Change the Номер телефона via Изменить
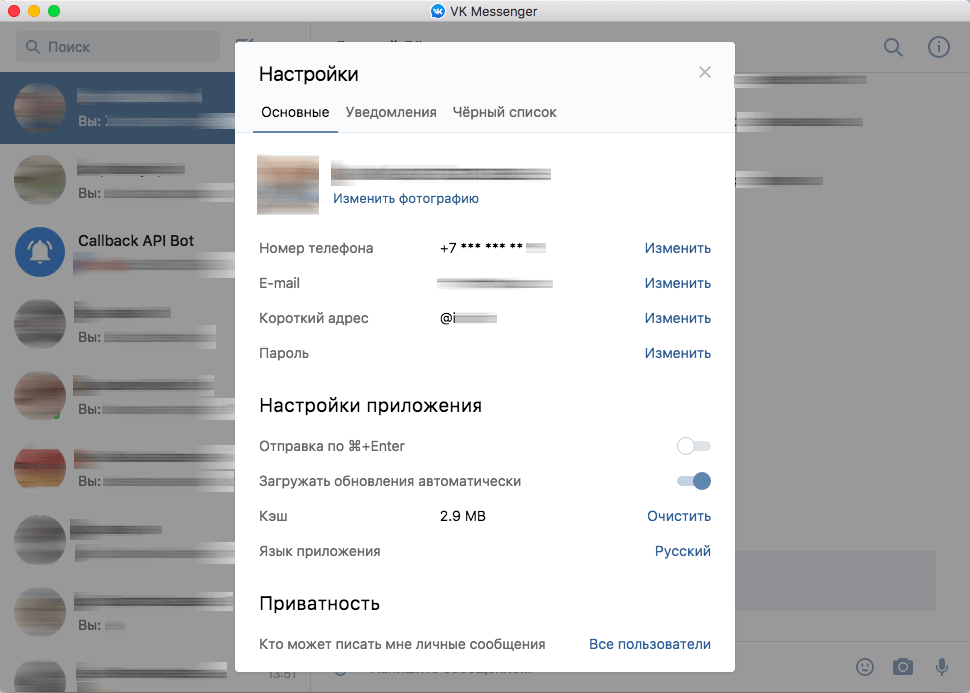970x693 pixels. click(677, 248)
